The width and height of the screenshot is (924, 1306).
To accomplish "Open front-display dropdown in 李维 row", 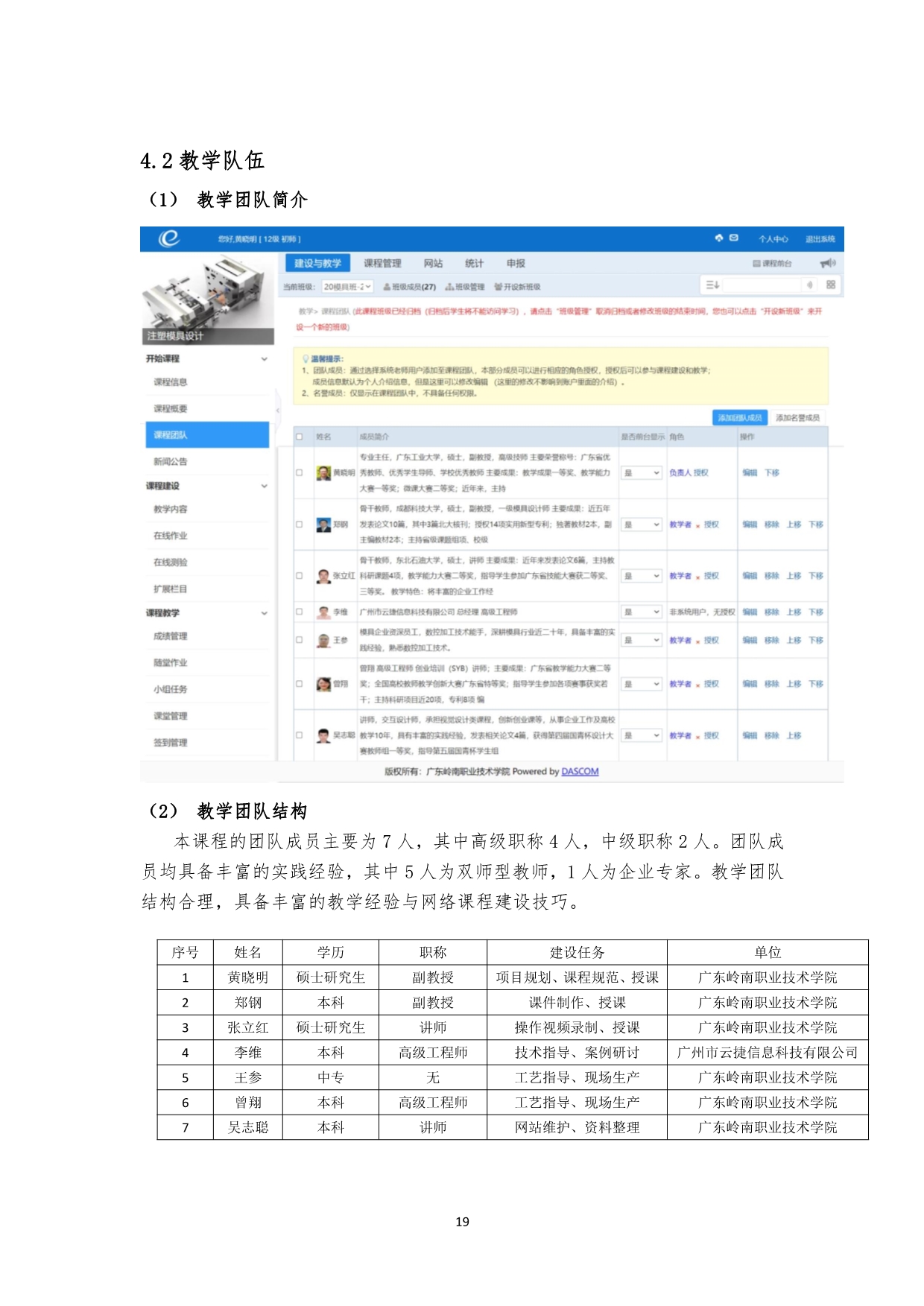I will [642, 612].
